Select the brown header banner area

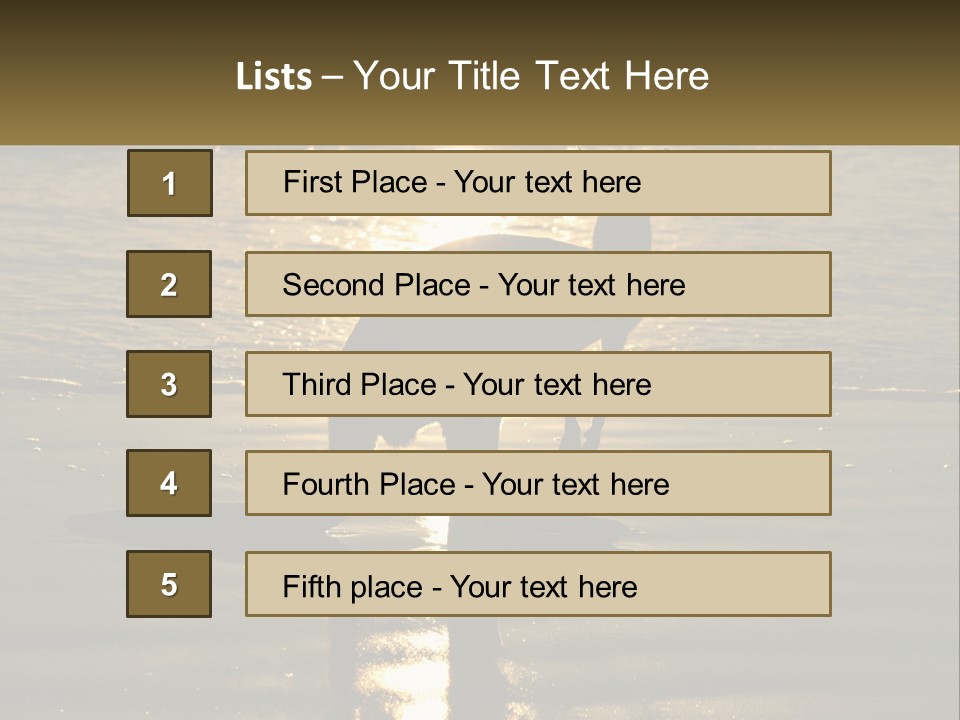coord(480,72)
